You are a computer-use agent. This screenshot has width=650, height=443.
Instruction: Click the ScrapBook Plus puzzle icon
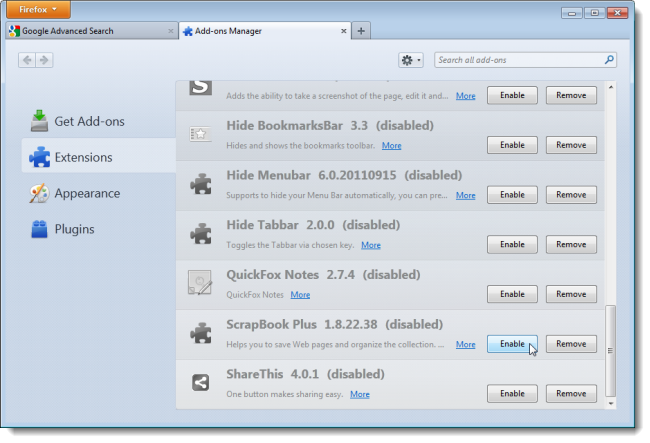pyautogui.click(x=201, y=333)
